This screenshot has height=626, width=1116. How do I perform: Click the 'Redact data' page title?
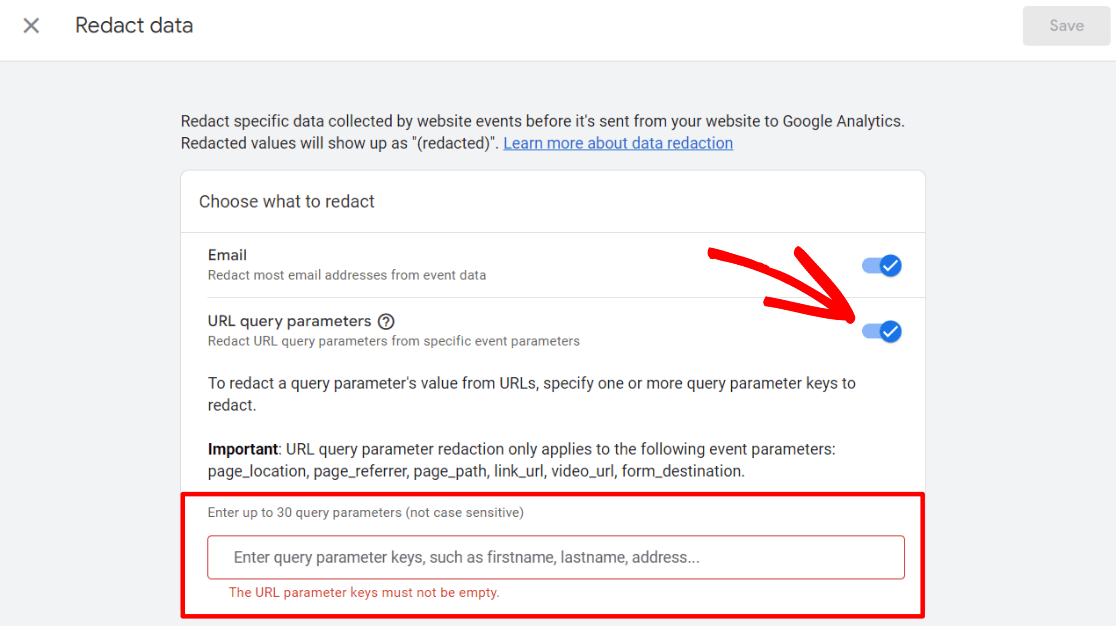click(x=134, y=25)
